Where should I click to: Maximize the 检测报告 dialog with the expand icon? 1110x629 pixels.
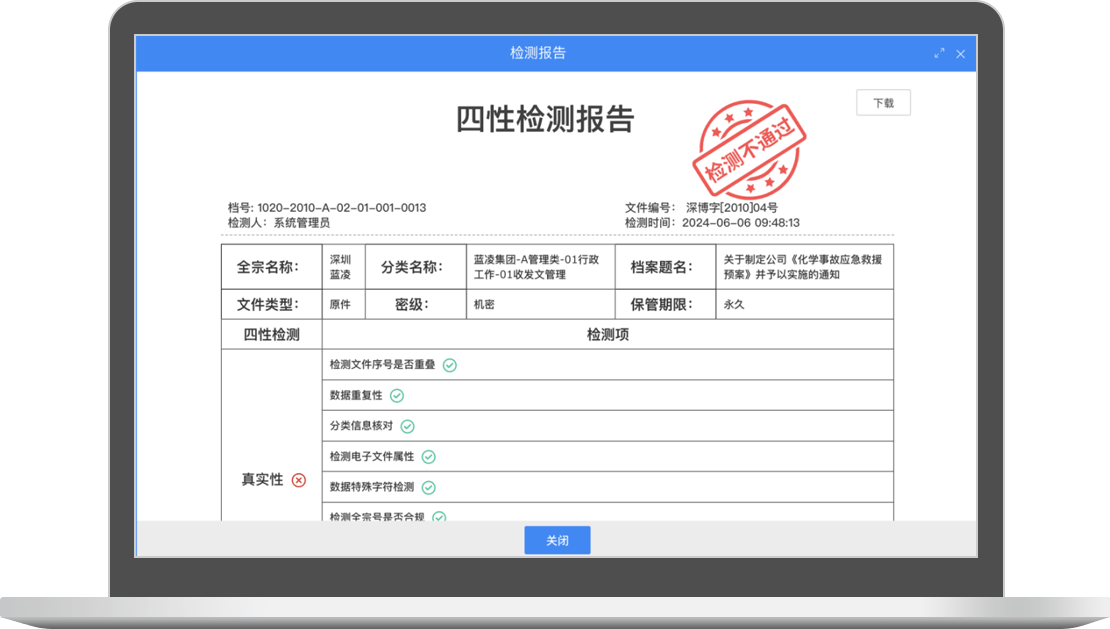tap(939, 54)
